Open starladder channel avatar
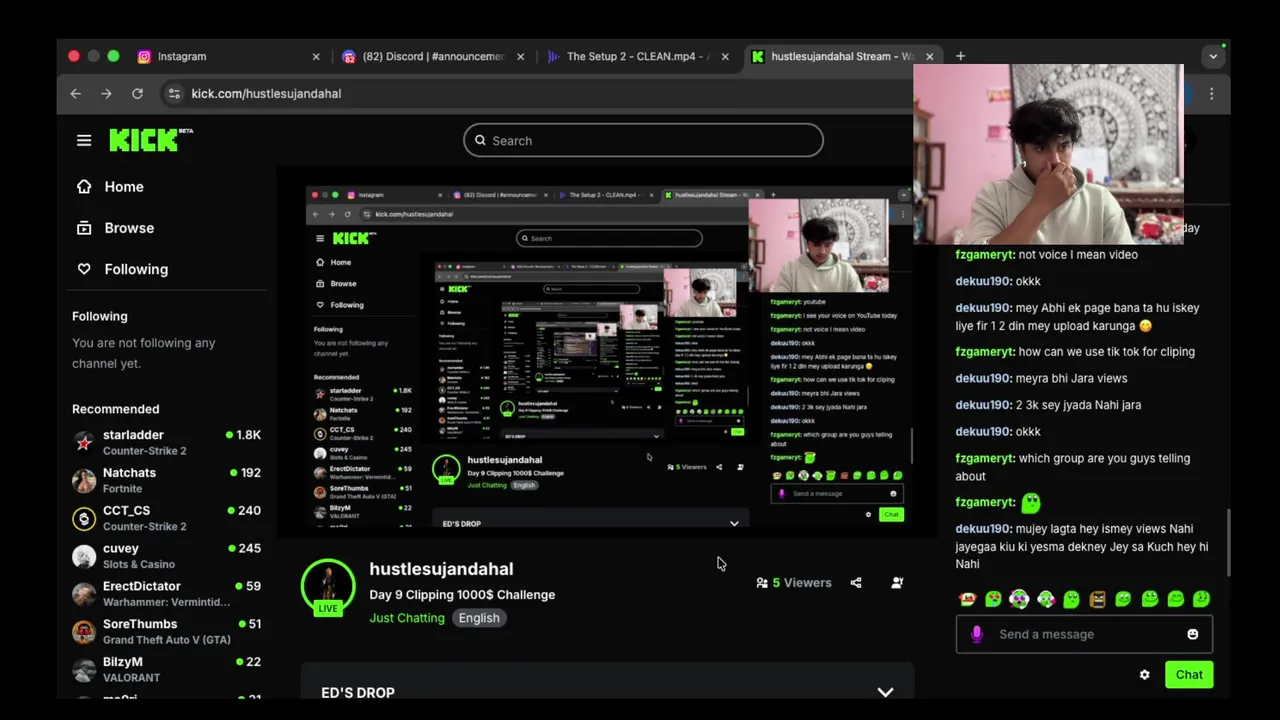Image resolution: width=1280 pixels, height=720 pixels. (x=84, y=442)
